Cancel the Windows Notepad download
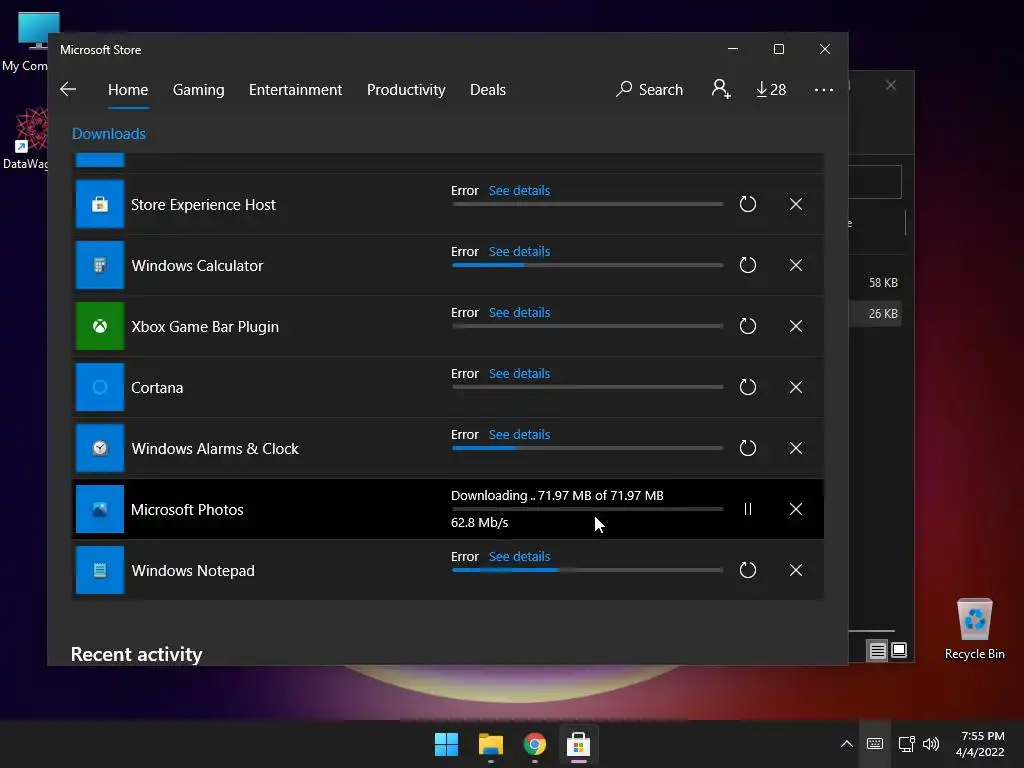Image resolution: width=1024 pixels, height=768 pixels. point(795,570)
